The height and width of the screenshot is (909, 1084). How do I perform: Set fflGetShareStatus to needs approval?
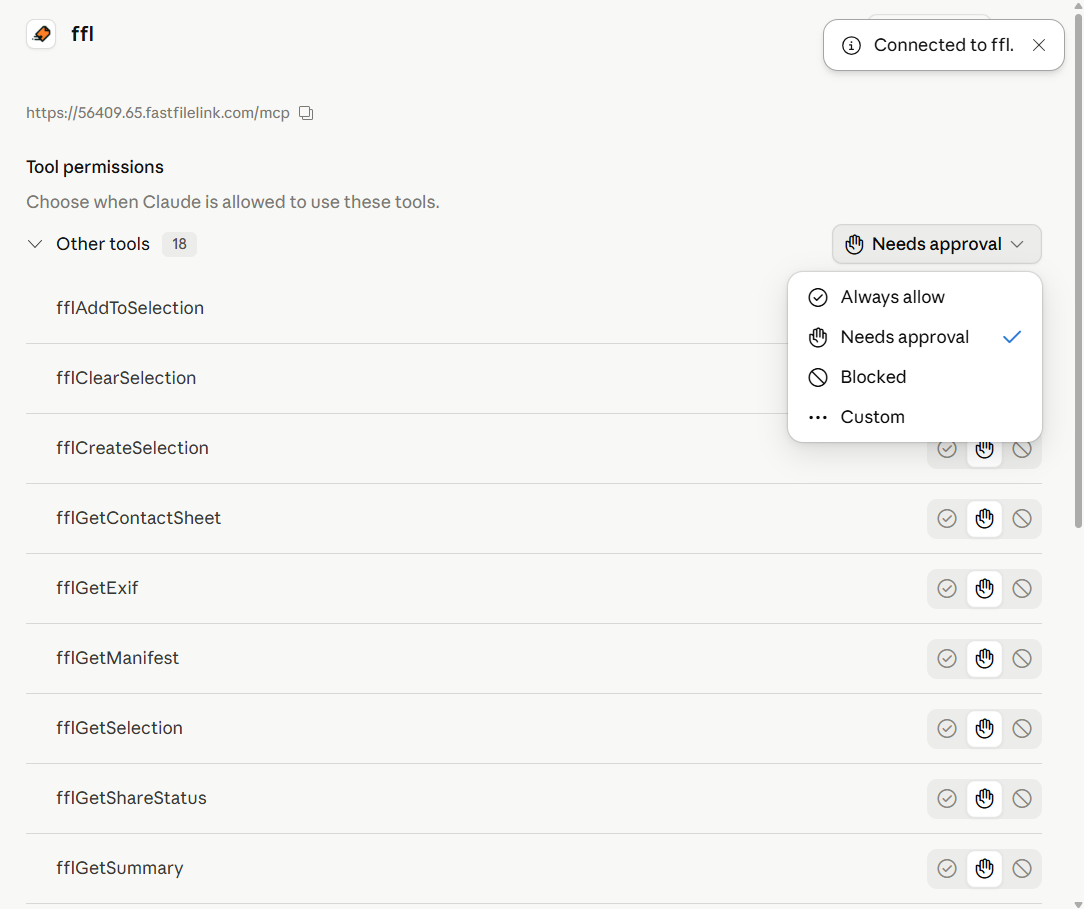(x=984, y=798)
